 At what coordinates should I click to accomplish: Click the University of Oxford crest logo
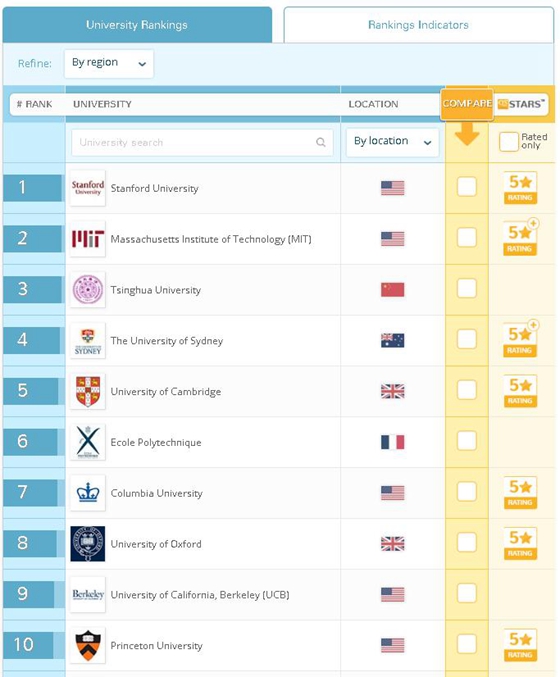[88, 544]
